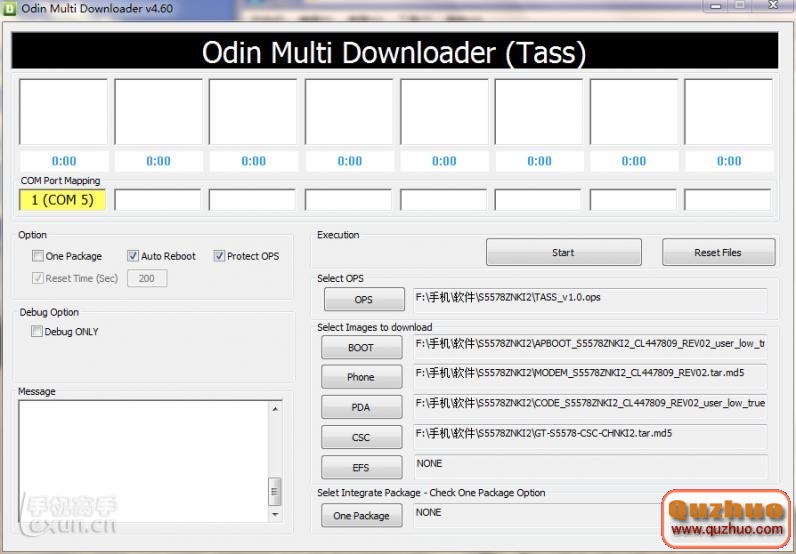Image resolution: width=796 pixels, height=554 pixels.
Task: Click the Reset Time value field showing 200
Action: [147, 278]
